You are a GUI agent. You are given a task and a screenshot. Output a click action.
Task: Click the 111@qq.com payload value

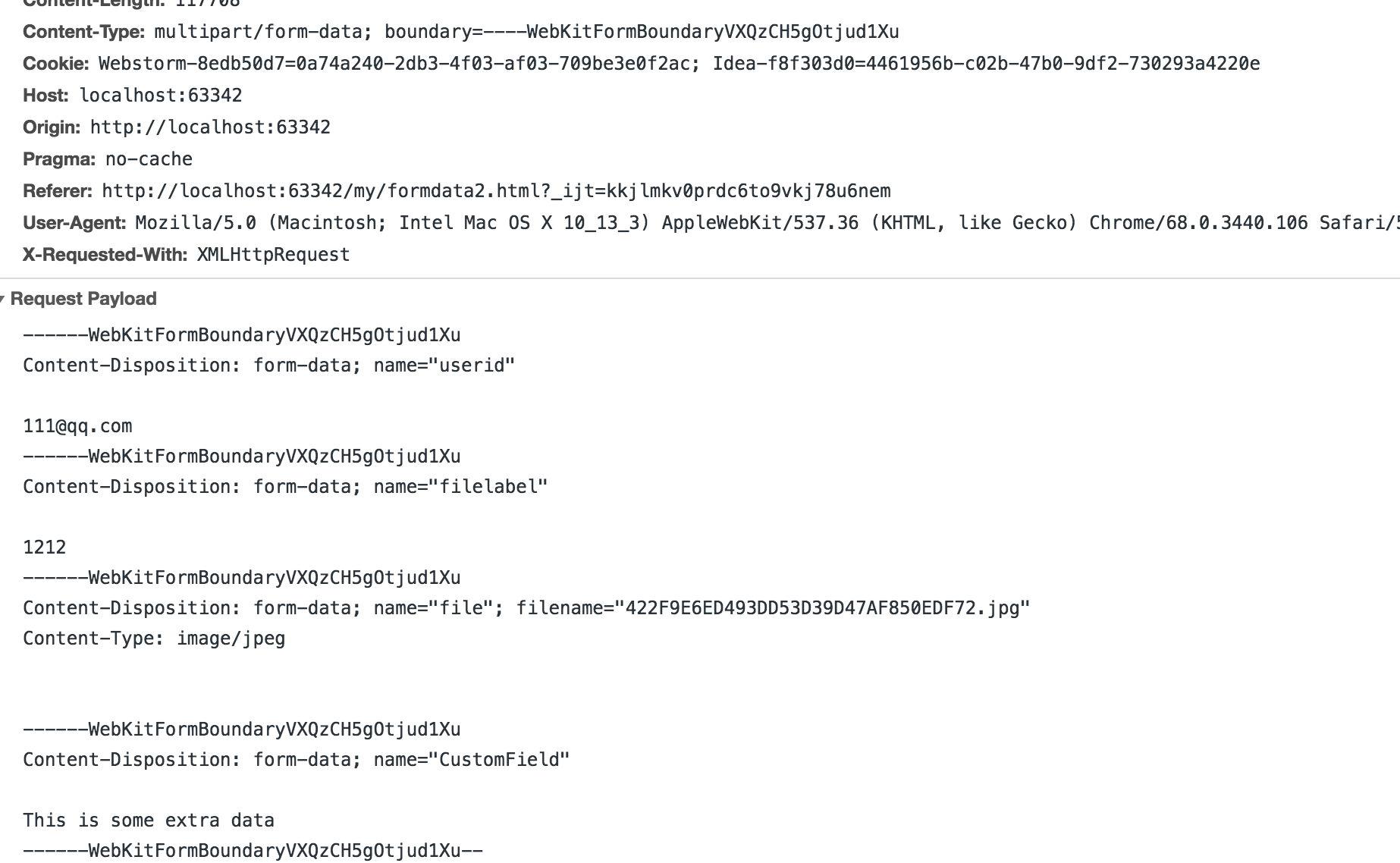[77, 426]
